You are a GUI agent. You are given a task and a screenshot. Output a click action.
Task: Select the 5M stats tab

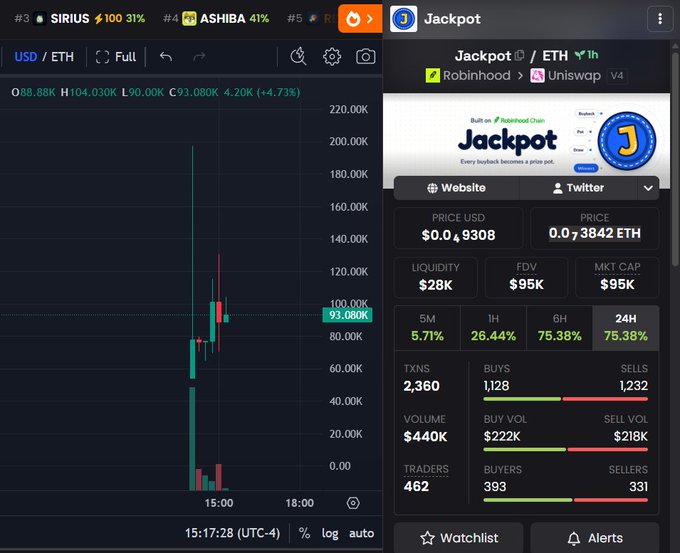427,328
